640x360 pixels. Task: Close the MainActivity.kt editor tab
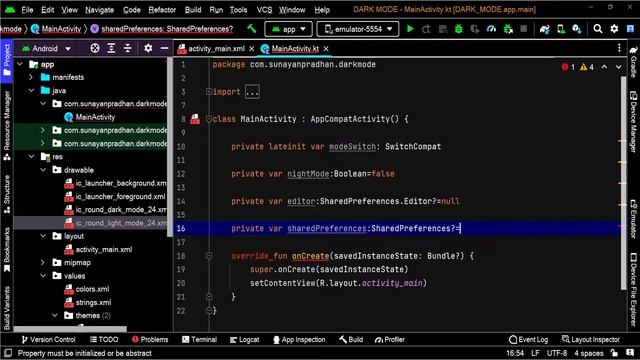(326, 49)
